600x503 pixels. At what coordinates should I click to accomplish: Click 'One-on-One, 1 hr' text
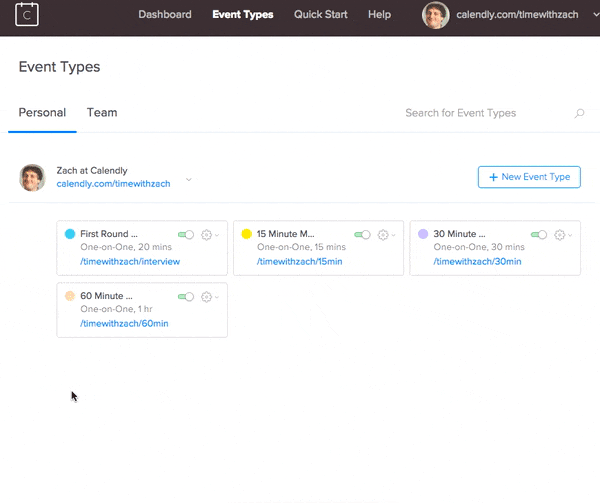click(x=116, y=309)
